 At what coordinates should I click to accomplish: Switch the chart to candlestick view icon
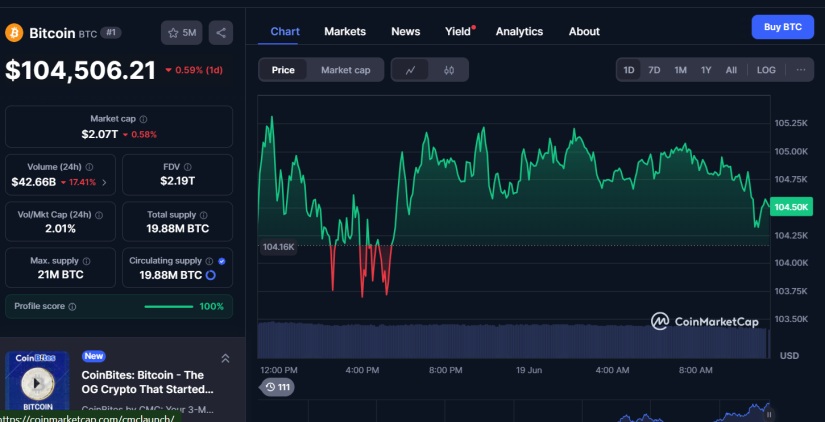(x=449, y=70)
